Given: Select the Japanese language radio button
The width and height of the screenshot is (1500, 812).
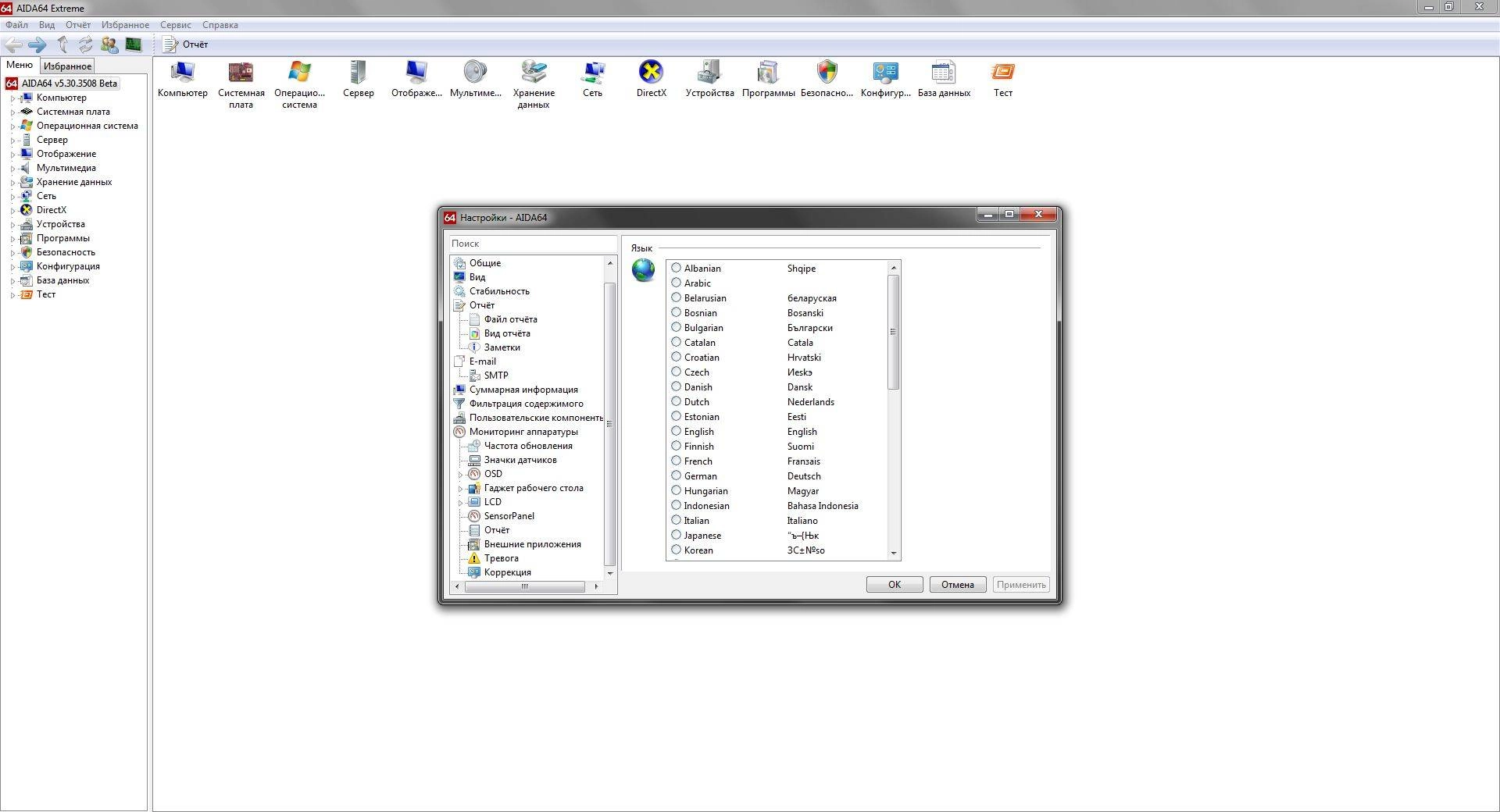Looking at the screenshot, I should point(677,535).
